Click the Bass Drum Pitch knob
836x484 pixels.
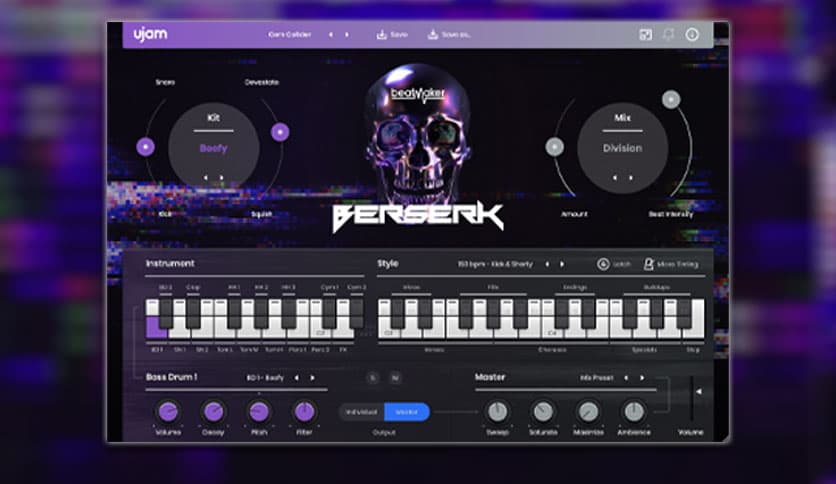click(x=259, y=412)
